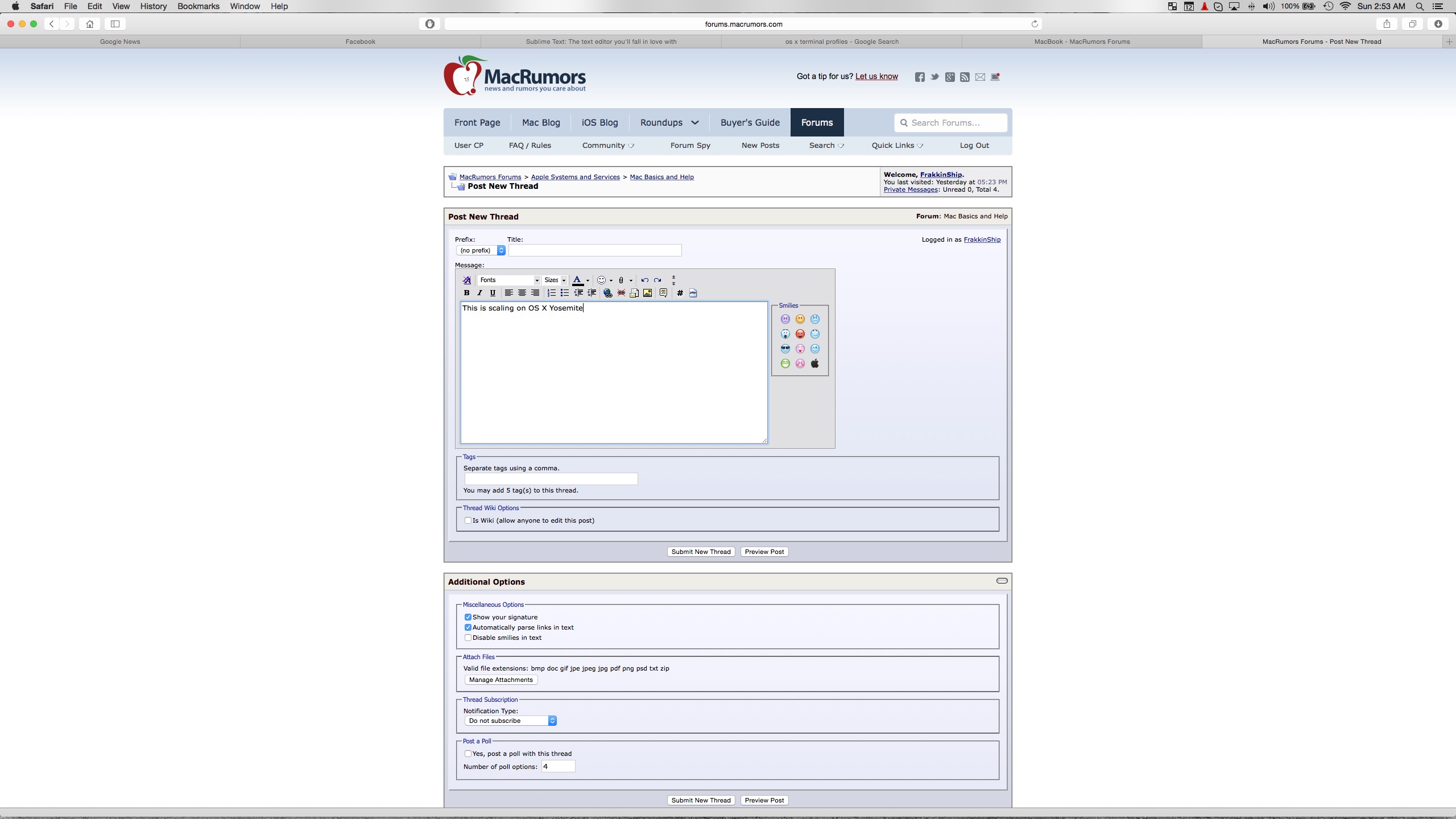Collapse the Additional Options section
This screenshot has height=819, width=1456.
pos(1002,581)
